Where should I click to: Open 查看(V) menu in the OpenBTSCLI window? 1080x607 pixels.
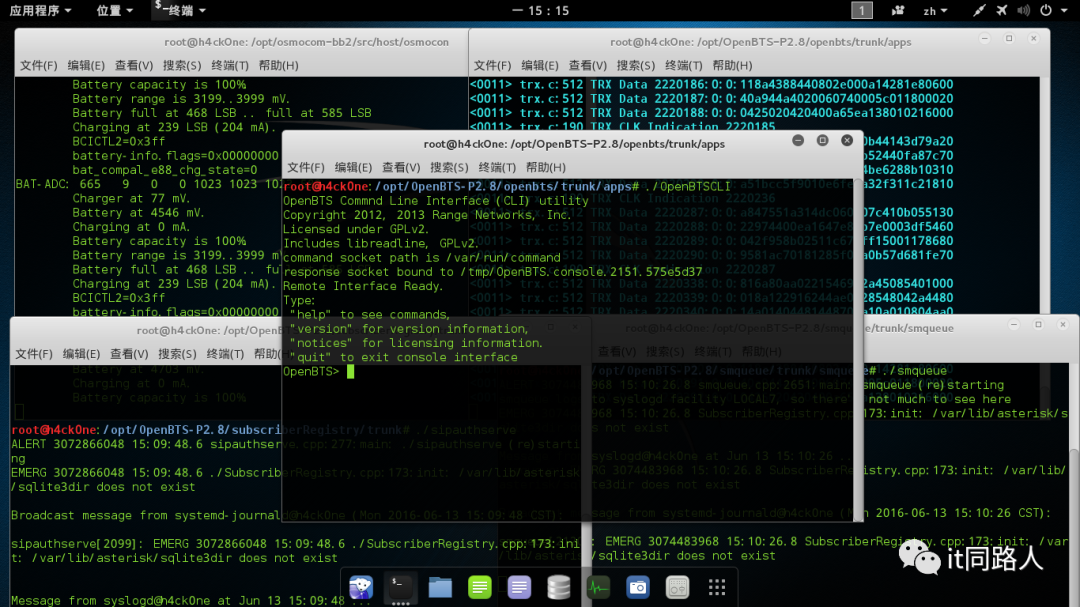coord(401,167)
